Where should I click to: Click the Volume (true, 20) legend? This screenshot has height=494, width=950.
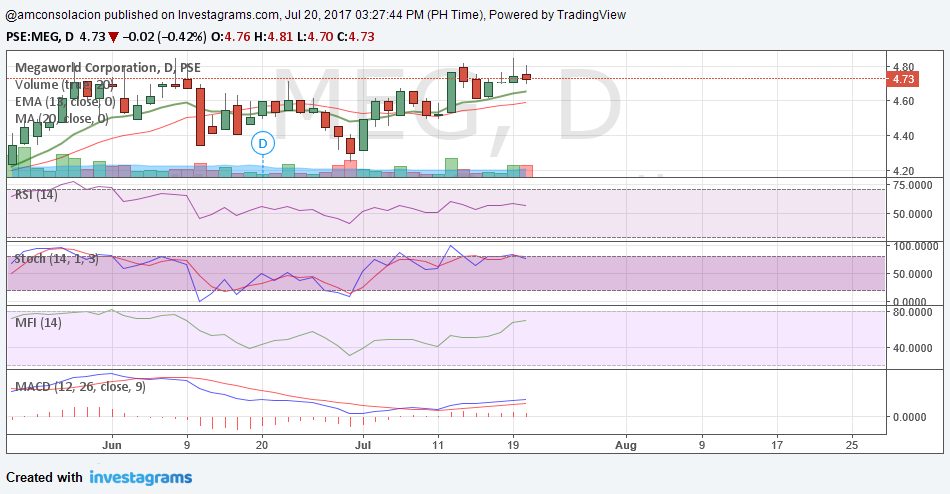point(64,85)
